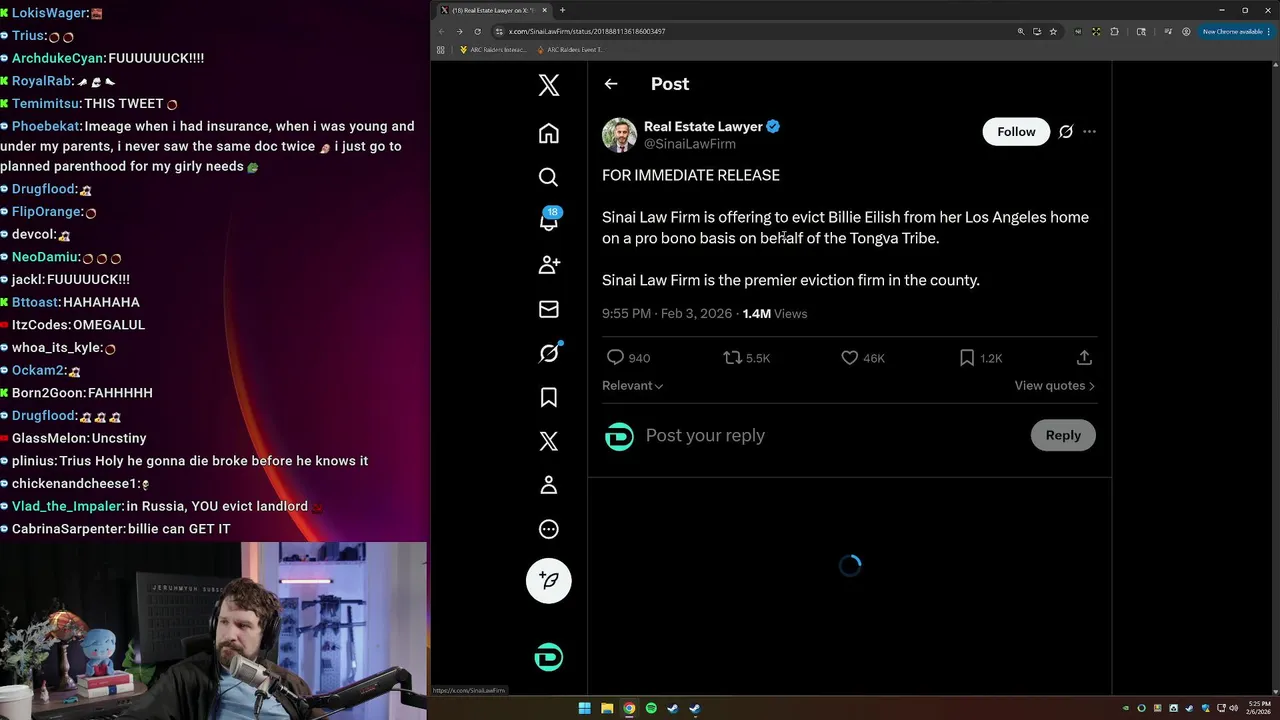The width and height of the screenshot is (1280, 720).
Task: Click username ArchdukeCyan in chat
Action: click(x=58, y=59)
